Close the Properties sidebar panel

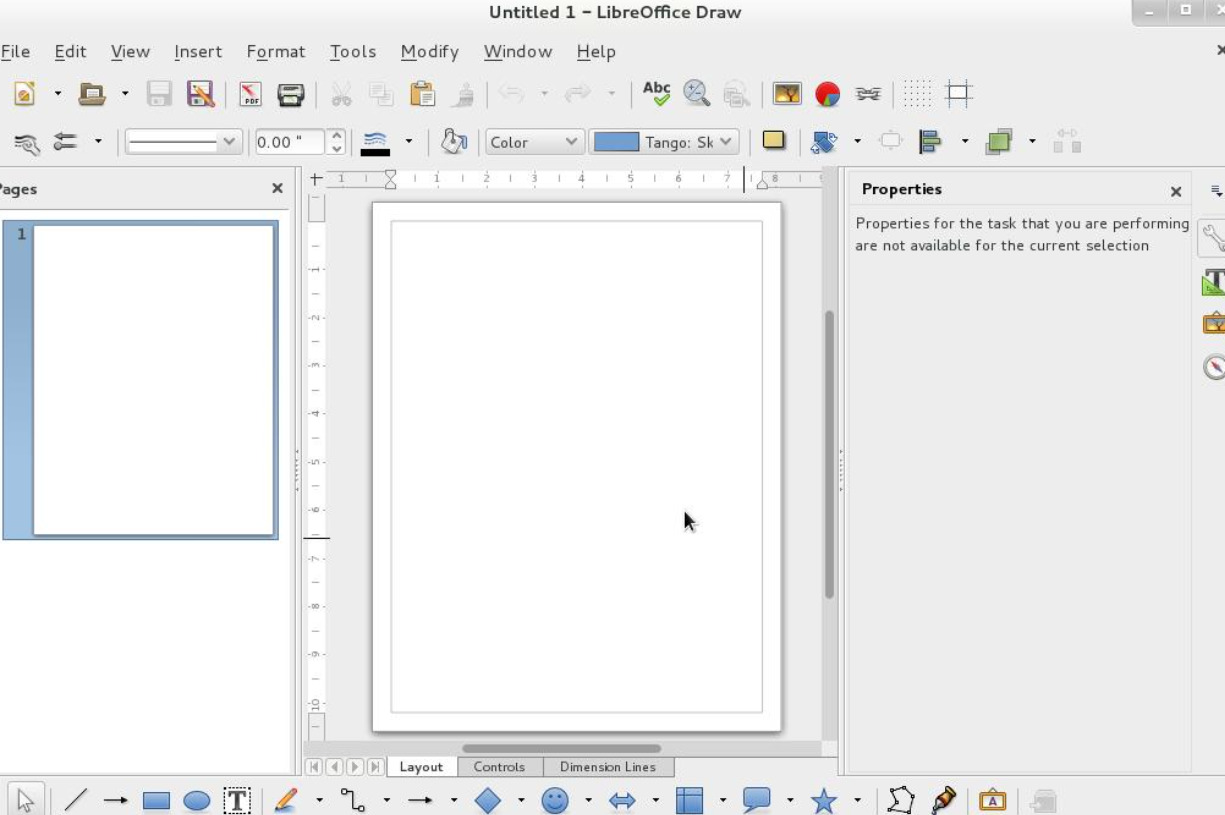(x=1176, y=191)
